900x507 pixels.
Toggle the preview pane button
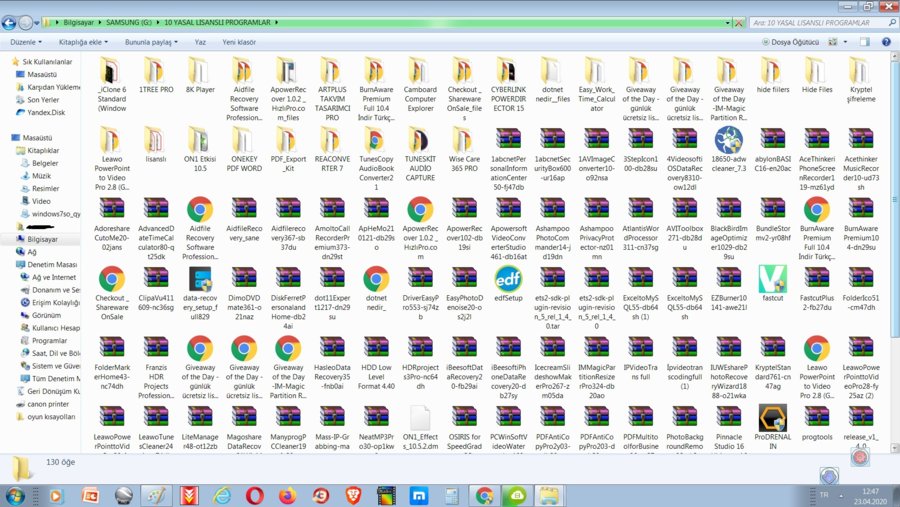coord(865,43)
